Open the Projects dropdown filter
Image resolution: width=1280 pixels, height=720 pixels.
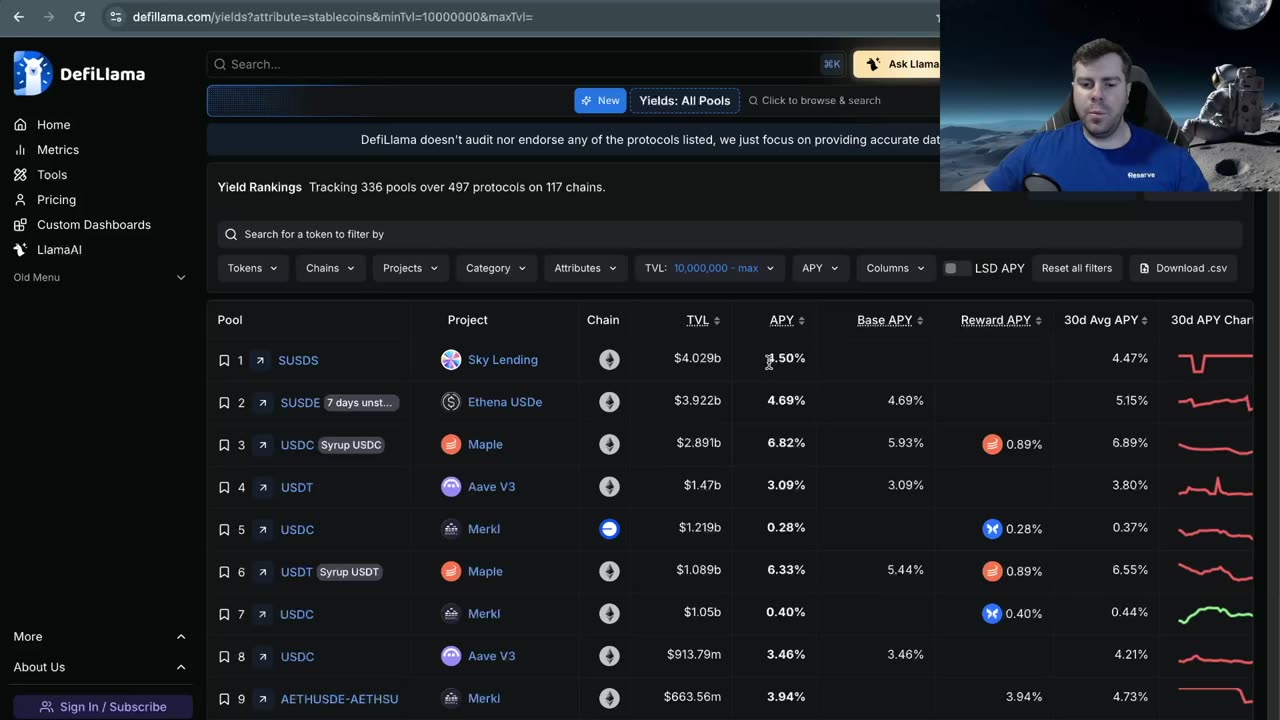[410, 268]
